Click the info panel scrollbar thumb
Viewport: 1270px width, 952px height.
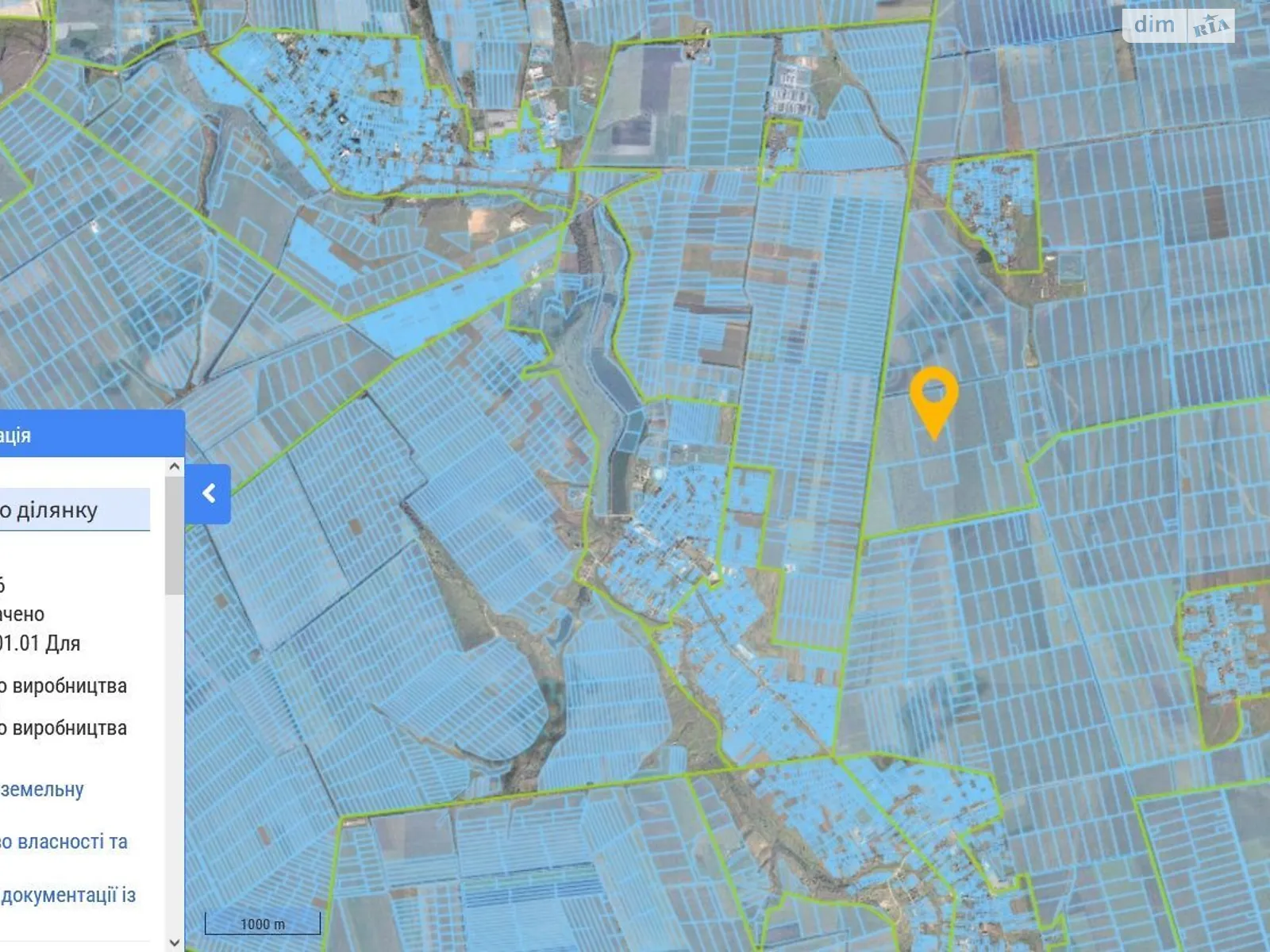175,547
